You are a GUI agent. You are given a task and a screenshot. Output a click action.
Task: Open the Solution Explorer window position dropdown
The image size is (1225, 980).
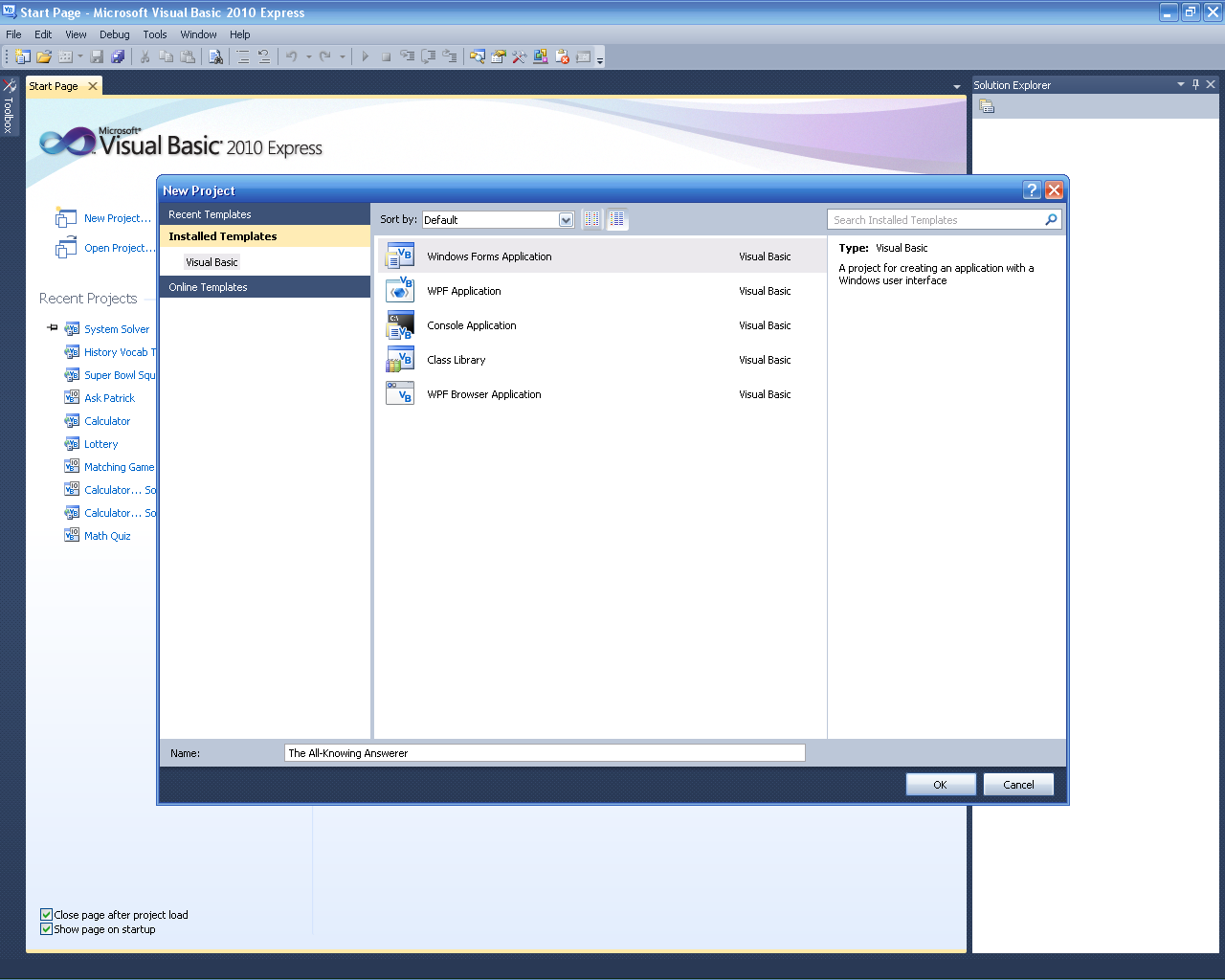1181,84
